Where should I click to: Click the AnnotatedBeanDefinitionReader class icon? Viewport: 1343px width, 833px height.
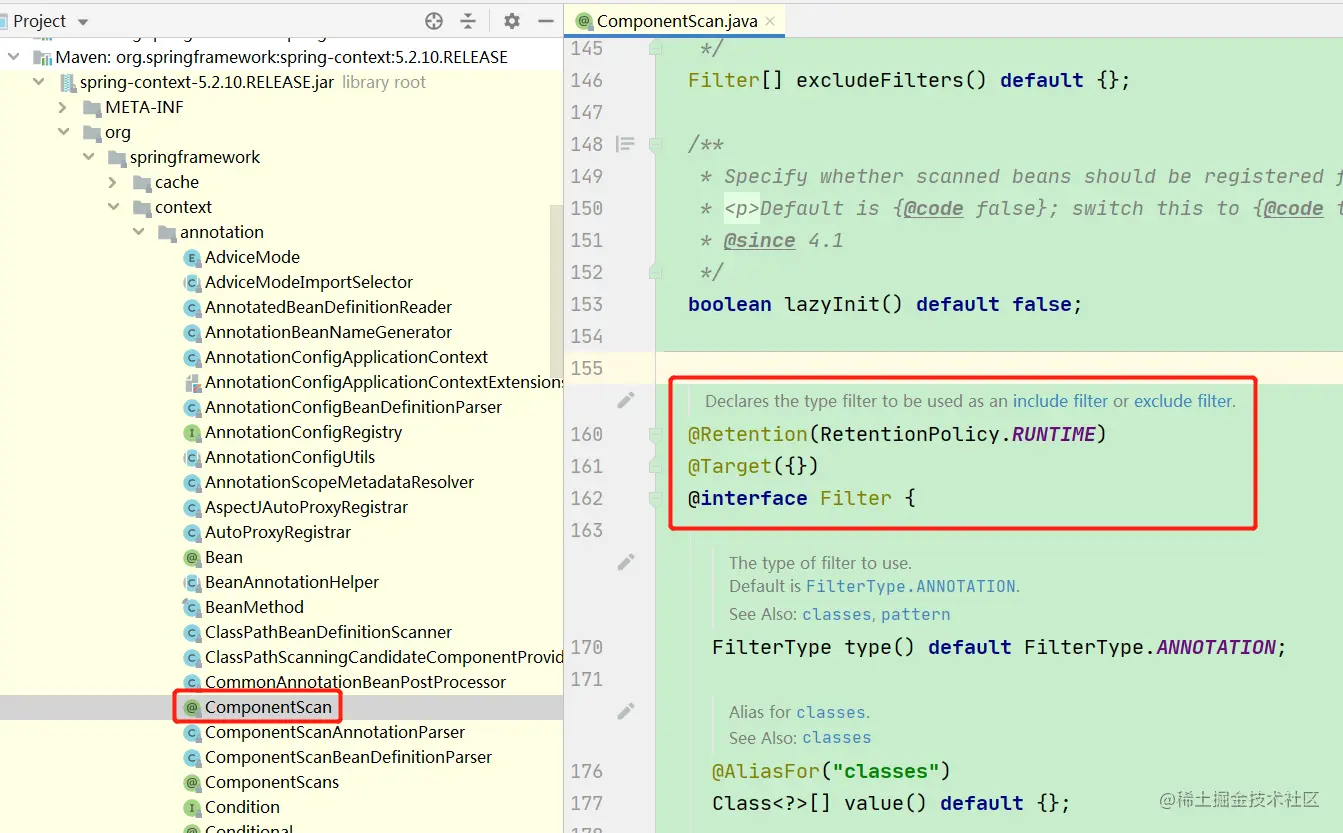pos(193,308)
